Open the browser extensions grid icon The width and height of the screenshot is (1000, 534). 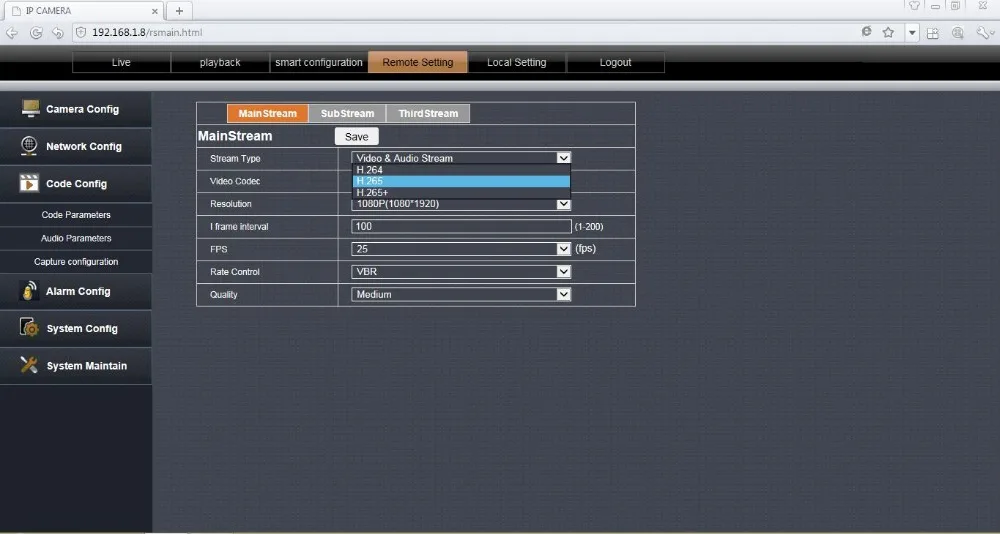[x=933, y=33]
